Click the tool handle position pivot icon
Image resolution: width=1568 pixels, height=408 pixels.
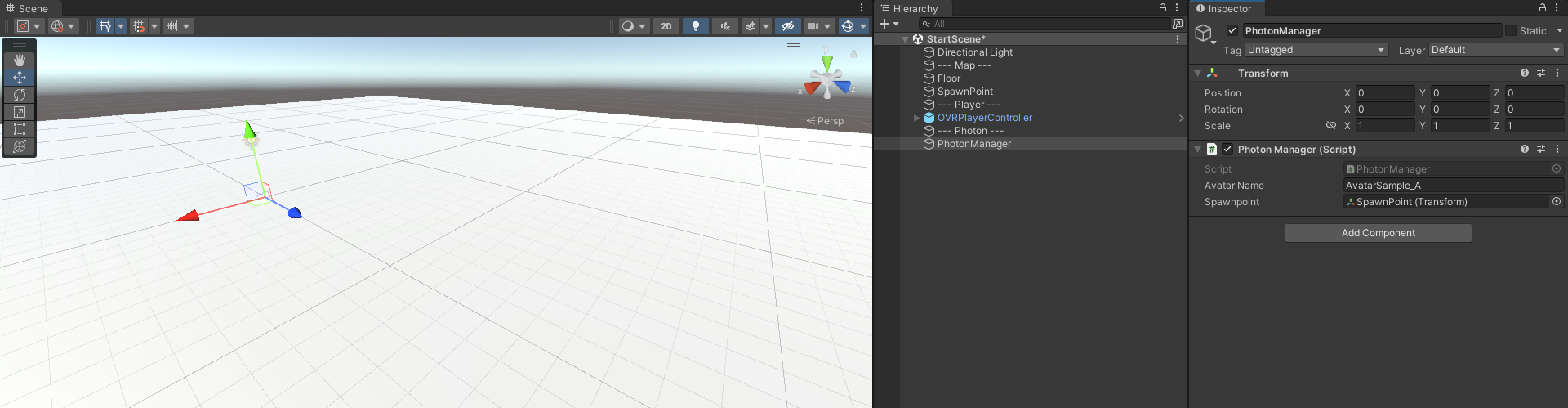[x=24, y=26]
